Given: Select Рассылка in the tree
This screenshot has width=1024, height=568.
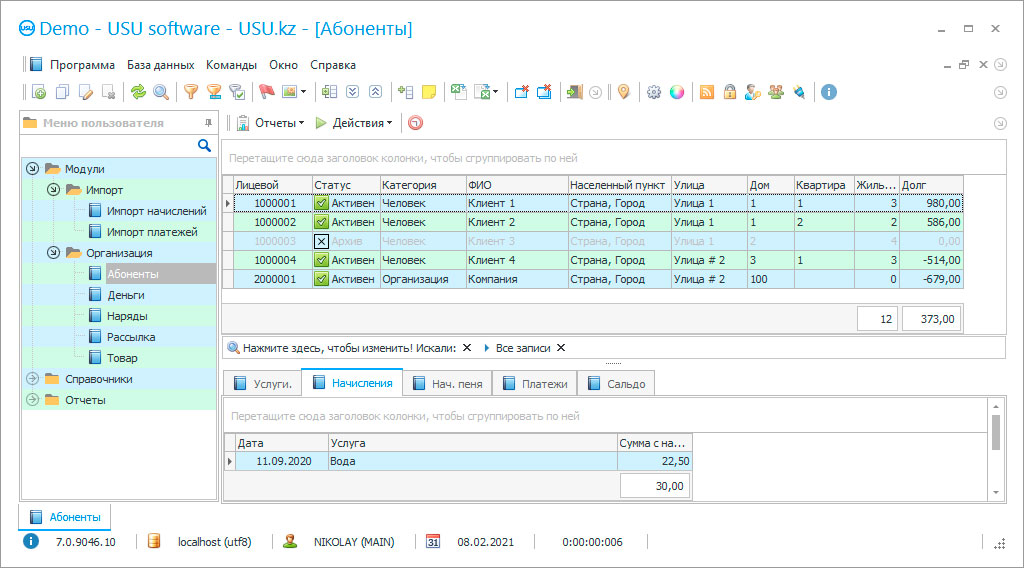Looking at the screenshot, I should pos(131,337).
